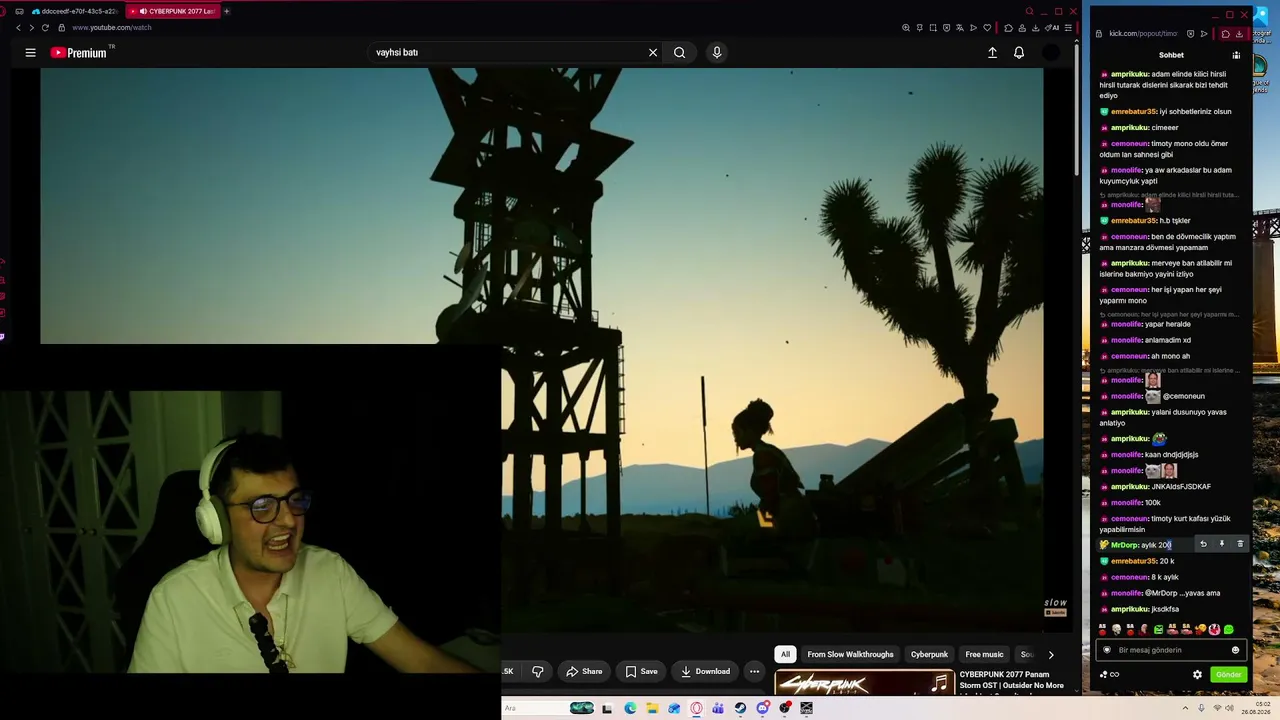
Task: Open Opera easy setup sliders icon
Action: pyautogui.click(x=1070, y=28)
